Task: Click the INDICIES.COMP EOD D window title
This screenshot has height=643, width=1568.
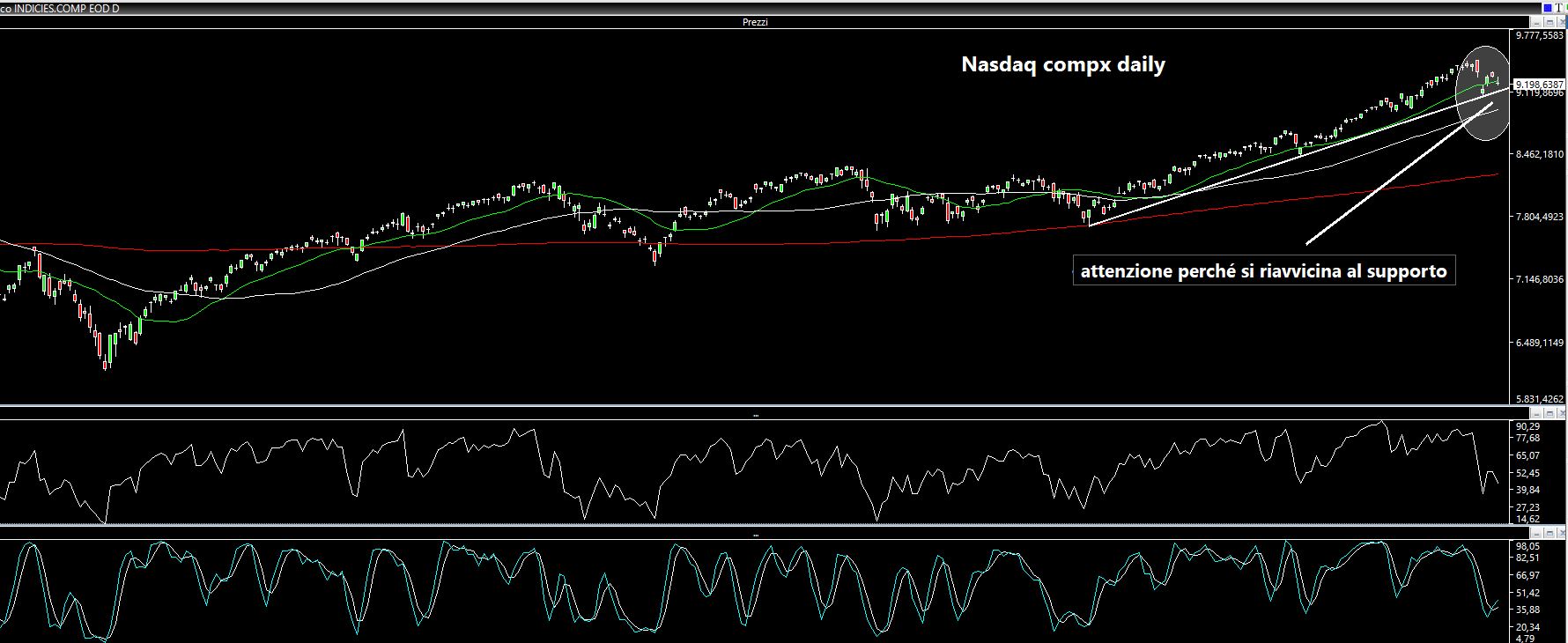Action: [x=66, y=8]
